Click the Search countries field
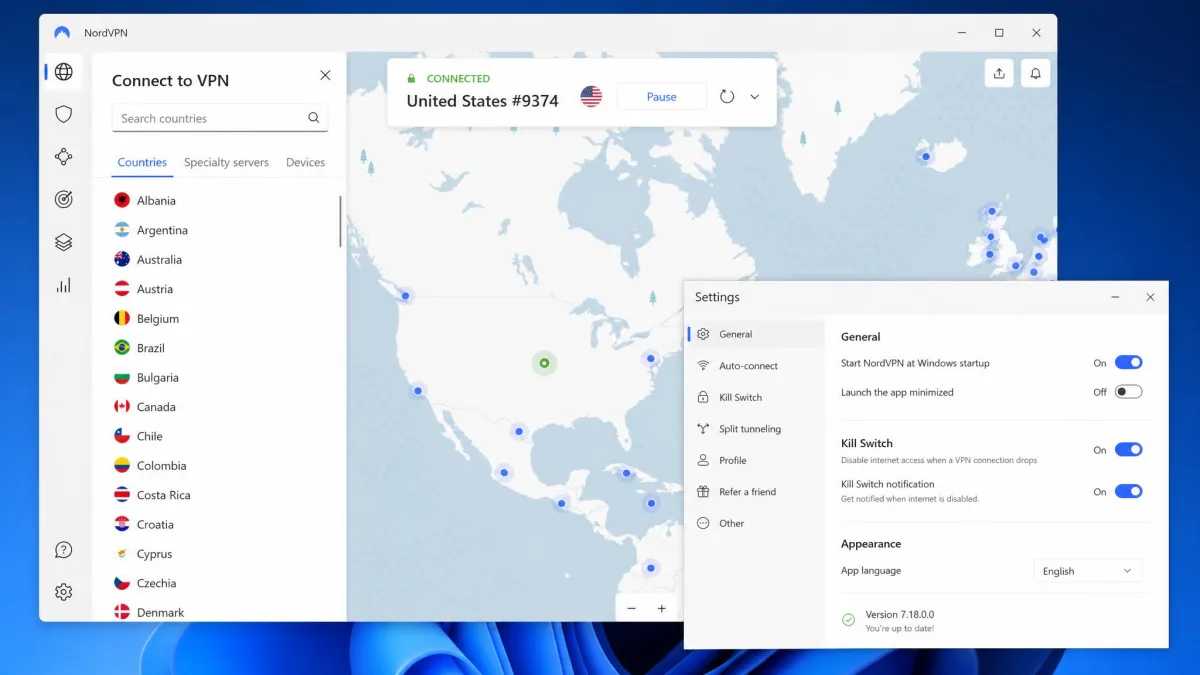The width and height of the screenshot is (1200, 675). (x=220, y=118)
